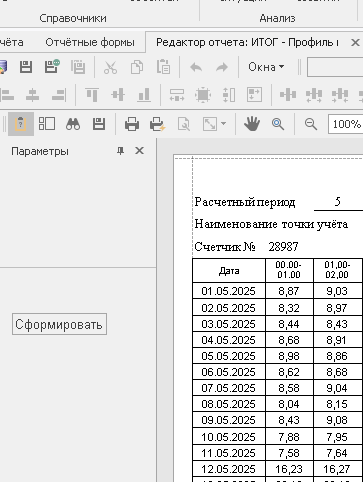Click Save-as icon with green badge
The width and height of the screenshot is (363, 482).
pyautogui.click(x=52, y=67)
